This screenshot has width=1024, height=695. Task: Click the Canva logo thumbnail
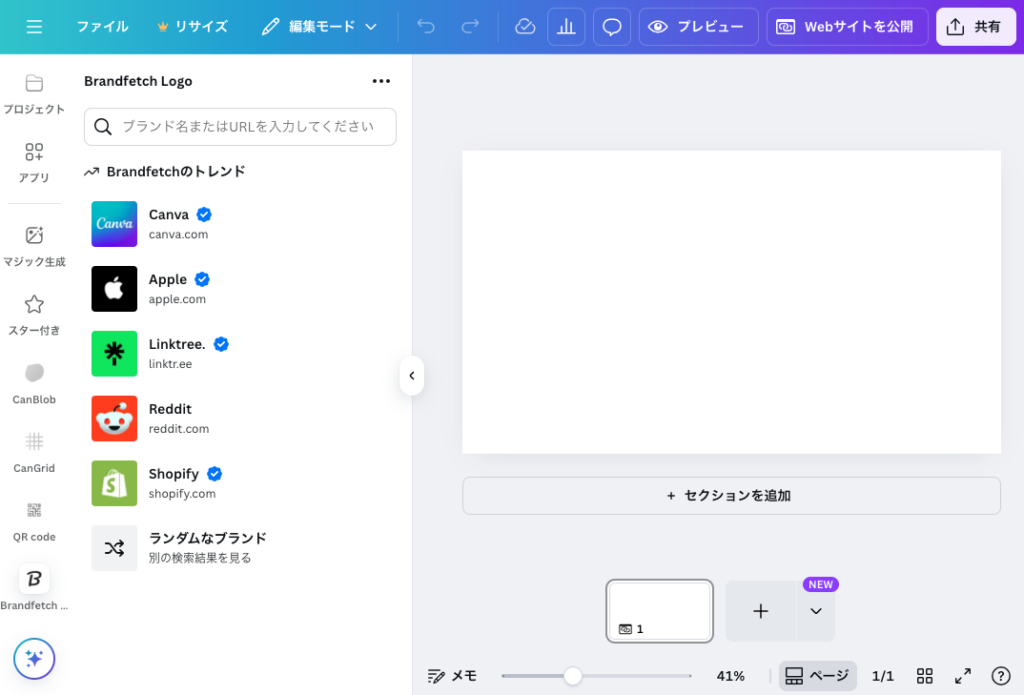pyautogui.click(x=114, y=224)
